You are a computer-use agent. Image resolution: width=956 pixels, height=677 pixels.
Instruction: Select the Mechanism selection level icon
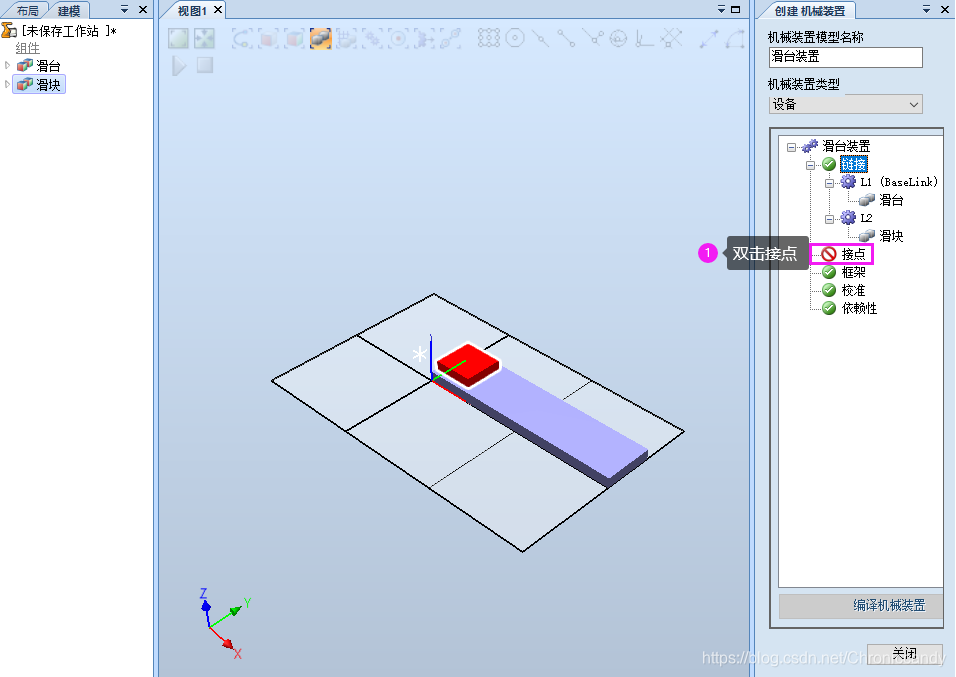tap(373, 38)
